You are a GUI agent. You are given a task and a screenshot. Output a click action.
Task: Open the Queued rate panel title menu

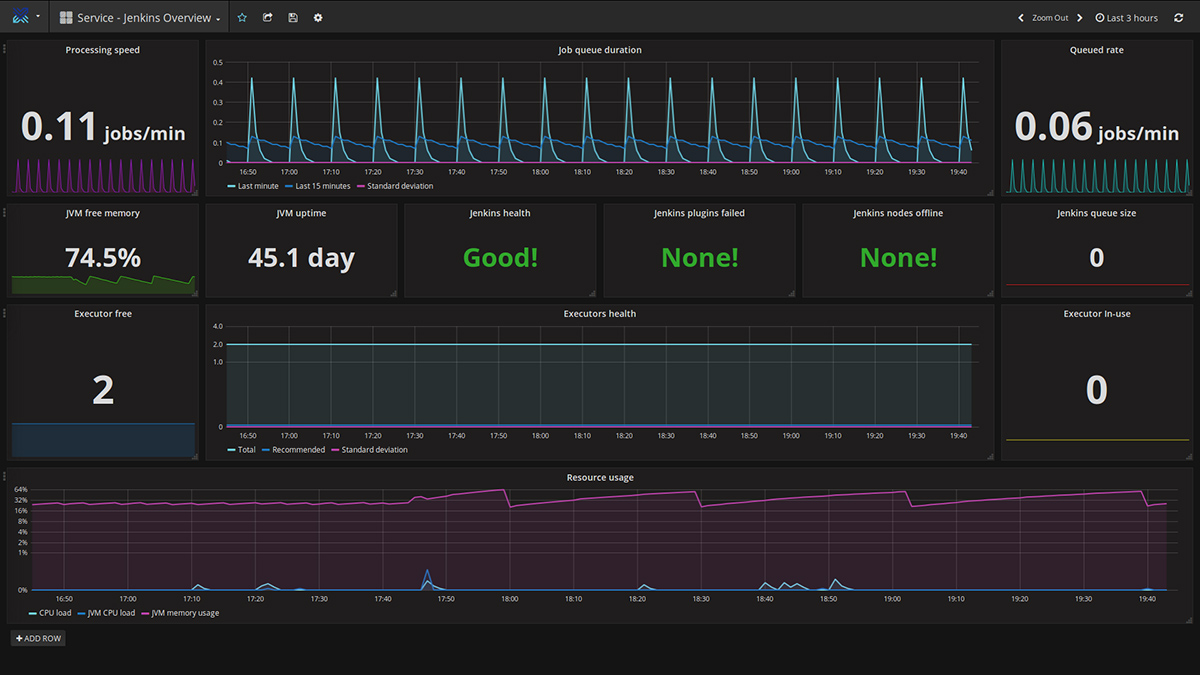[1097, 50]
